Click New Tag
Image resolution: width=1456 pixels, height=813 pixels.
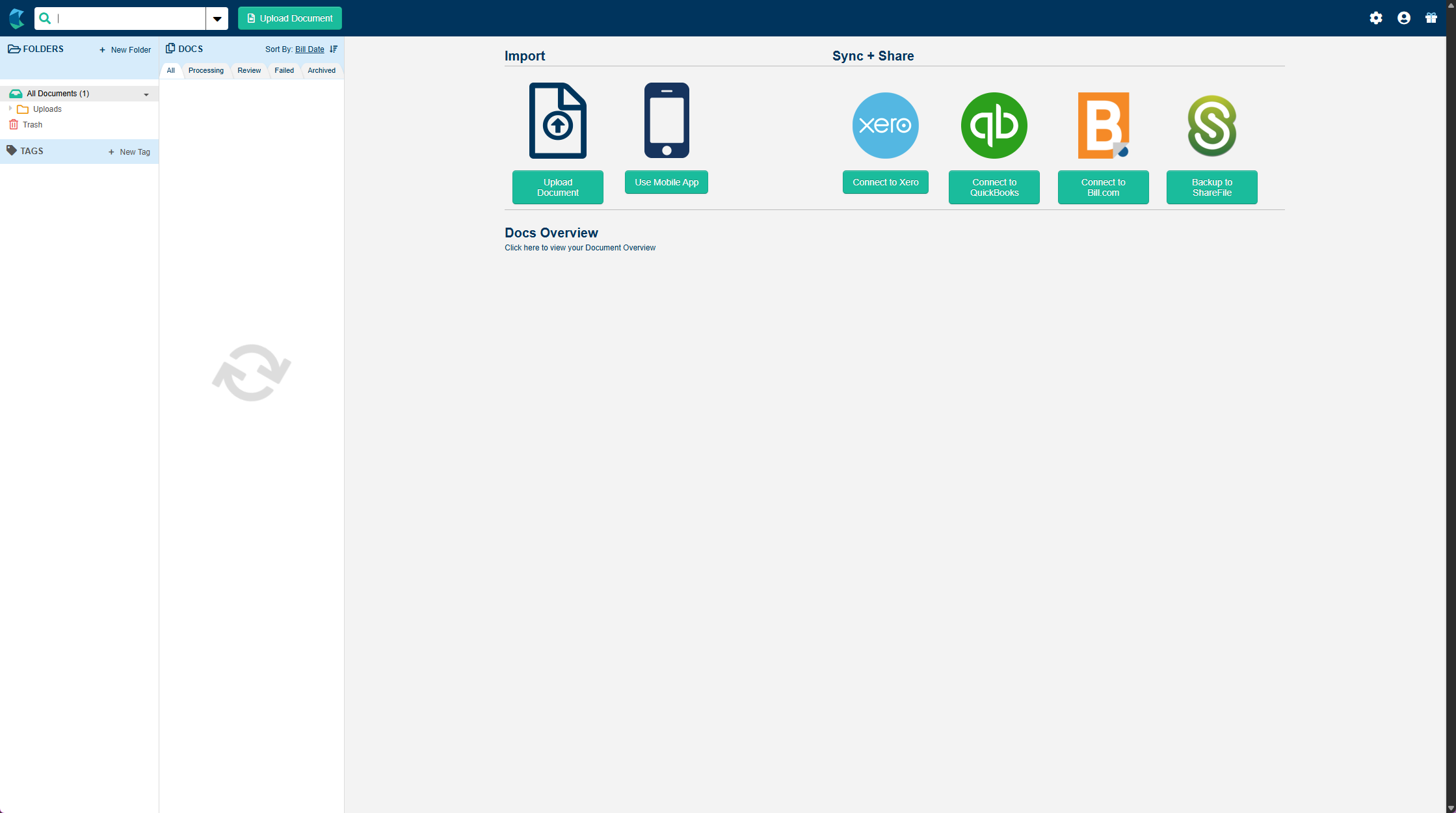click(129, 152)
